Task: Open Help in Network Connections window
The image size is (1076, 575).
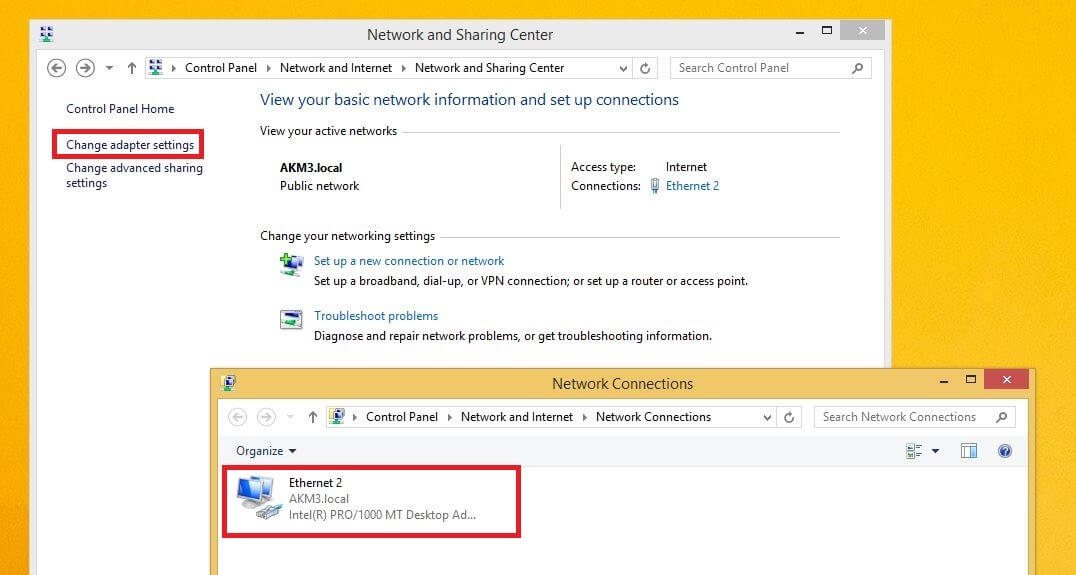Action: 1005,451
